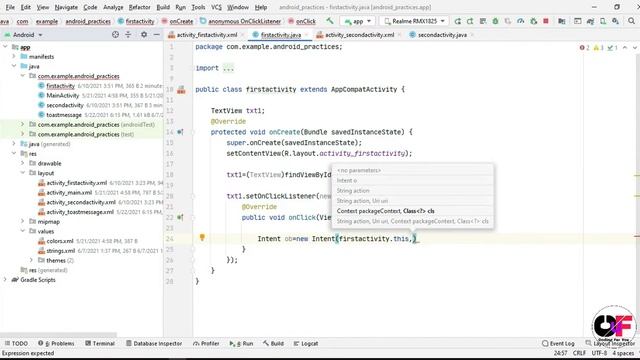
Task: Open the AVD Manager phone icon
Action: (x=603, y=21)
